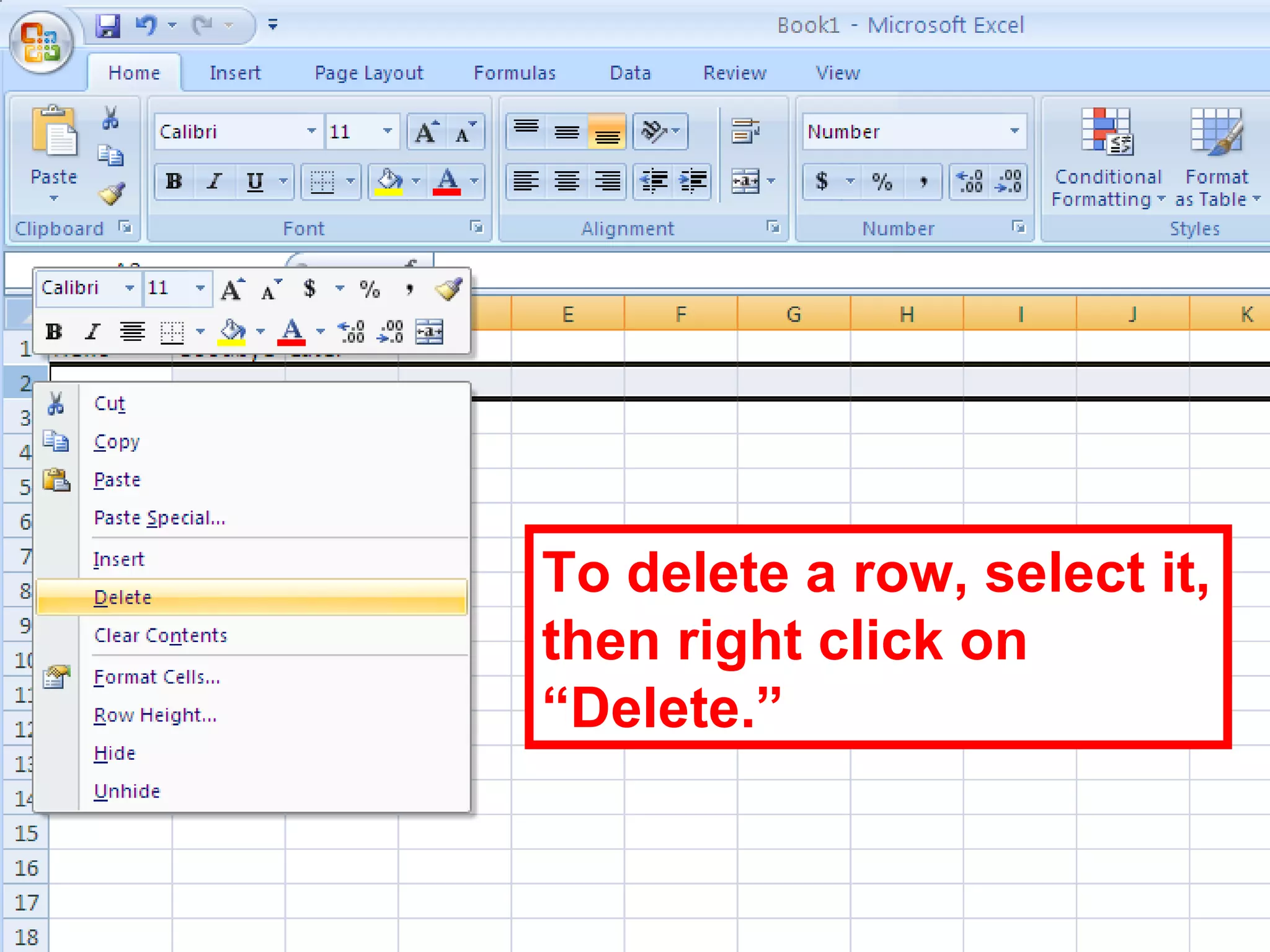Viewport: 1270px width, 952px height.
Task: Open the Page Layout tab
Action: [368, 73]
